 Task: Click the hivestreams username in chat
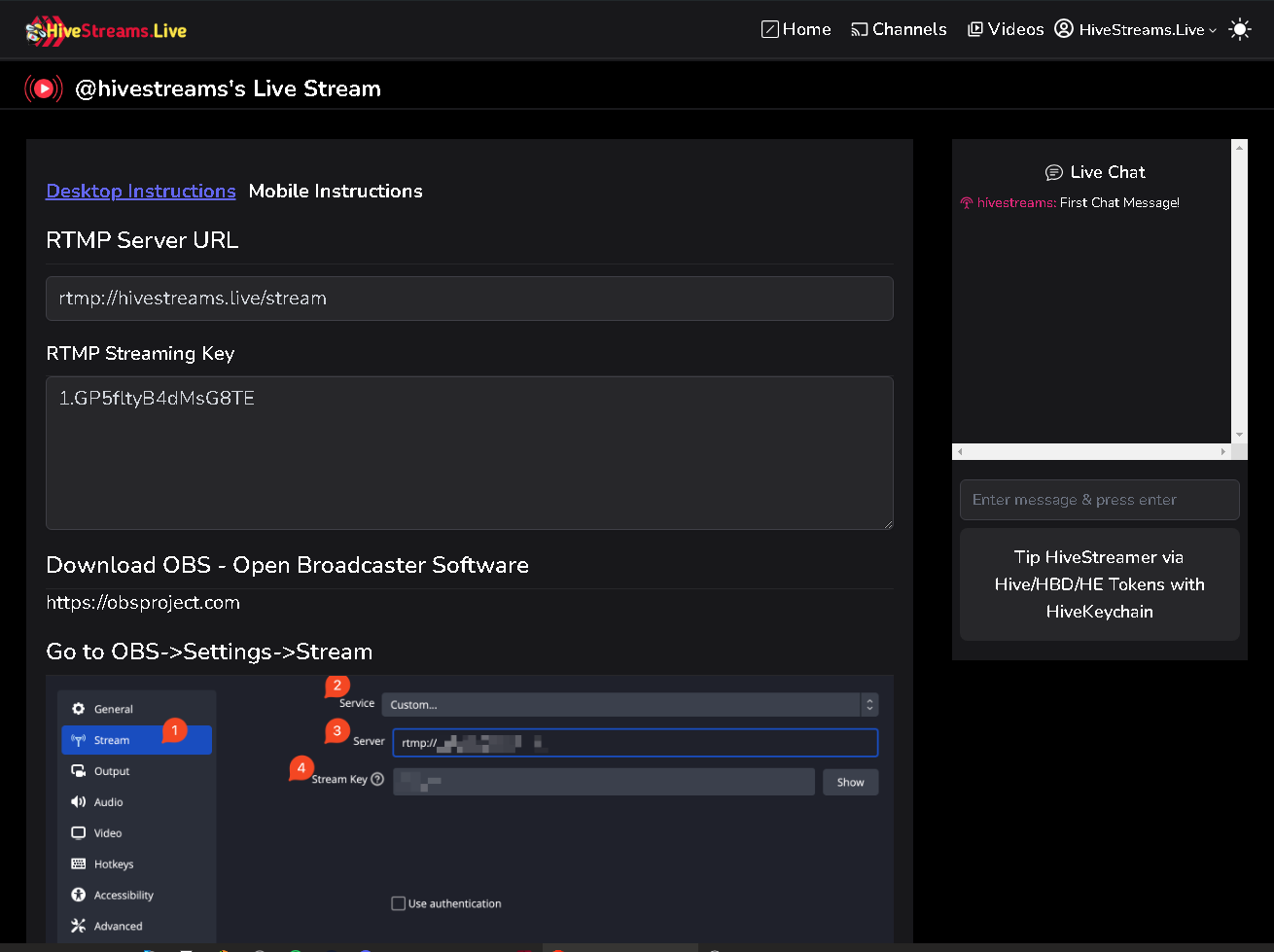point(1016,202)
